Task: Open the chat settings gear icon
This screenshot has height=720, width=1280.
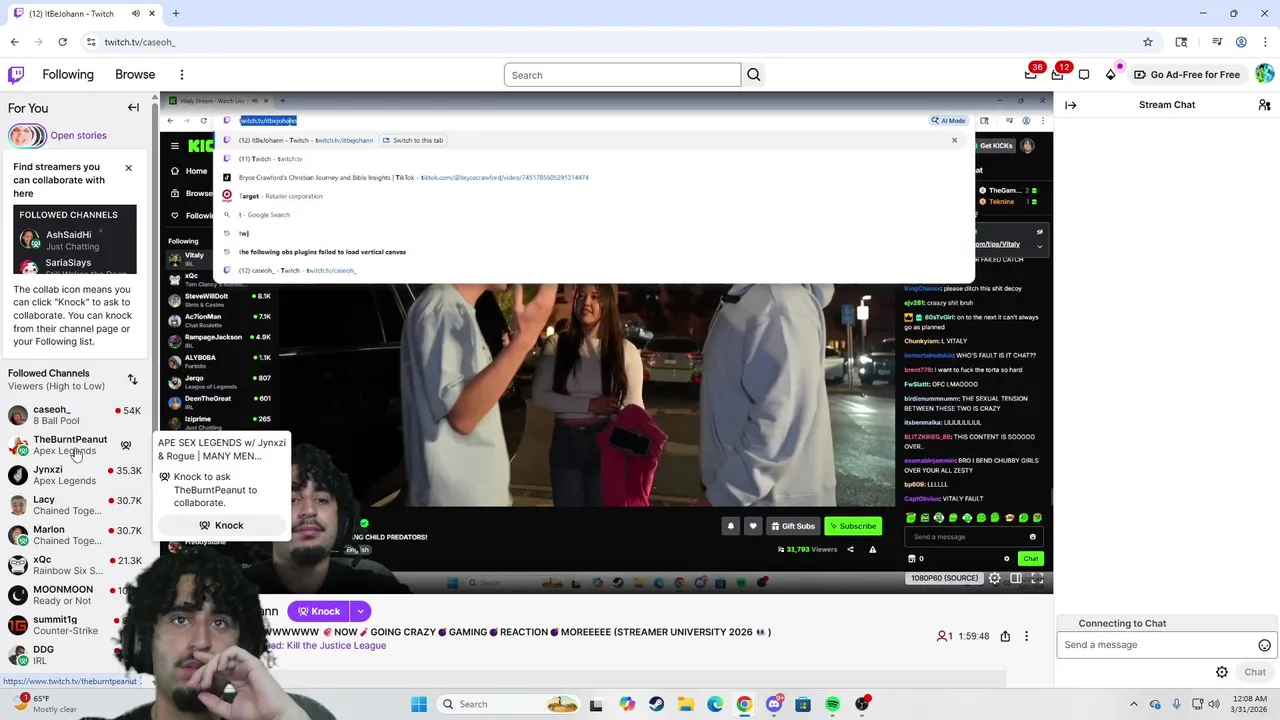Action: [x=1222, y=672]
